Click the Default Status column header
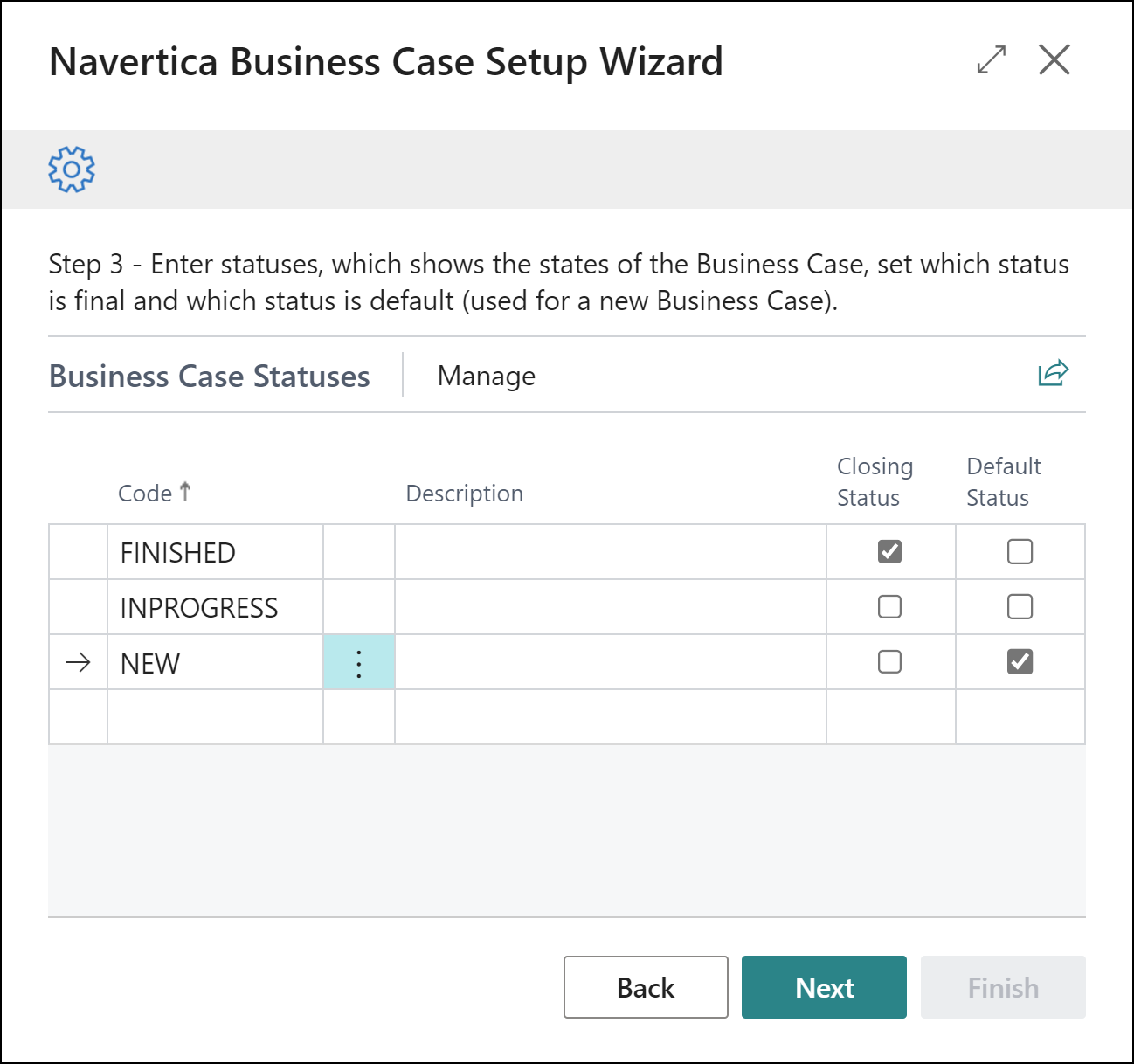 (1004, 482)
